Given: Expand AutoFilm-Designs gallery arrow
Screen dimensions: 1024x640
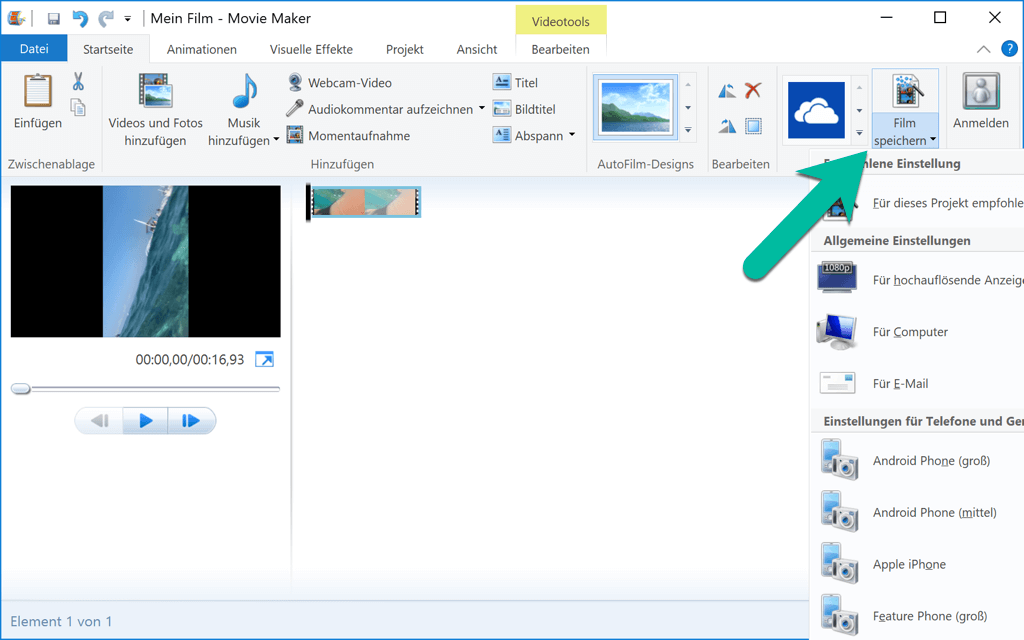Looking at the screenshot, I should point(688,130).
